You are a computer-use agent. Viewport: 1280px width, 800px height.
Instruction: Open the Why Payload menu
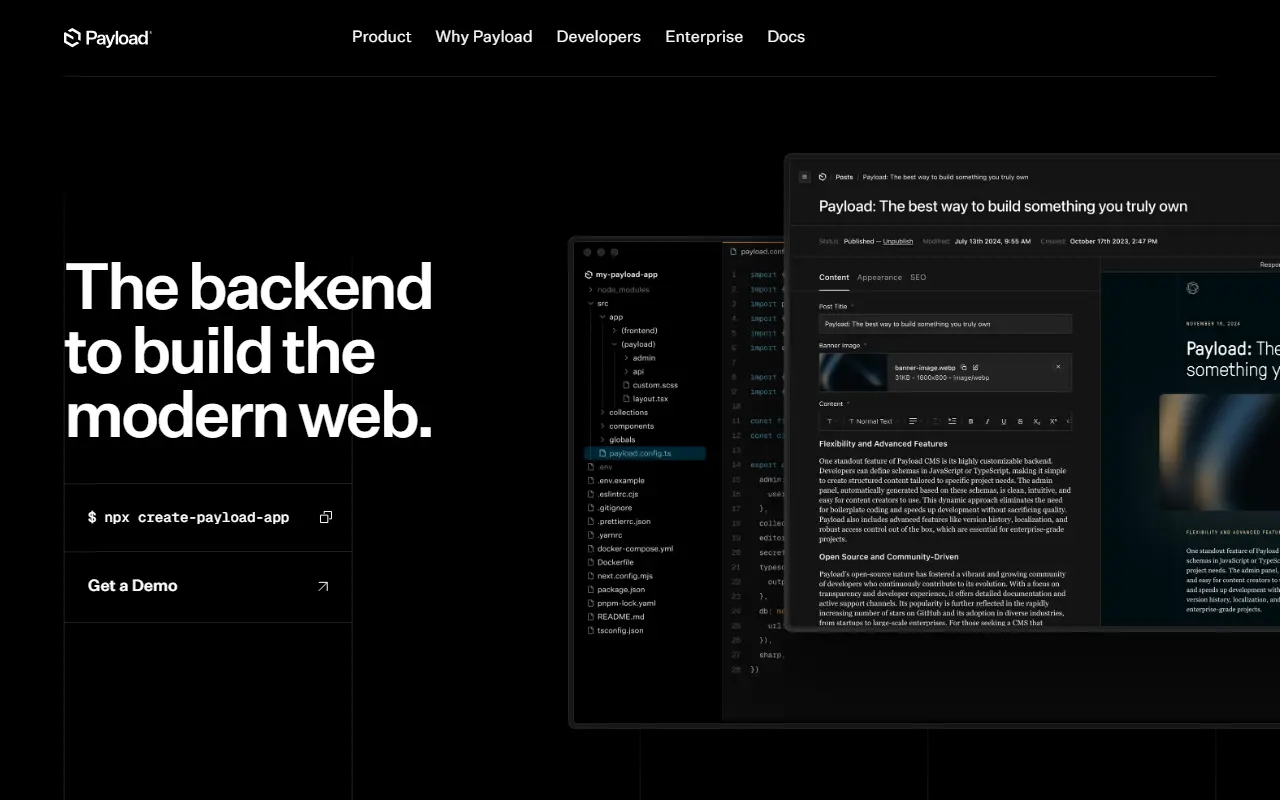(x=484, y=37)
